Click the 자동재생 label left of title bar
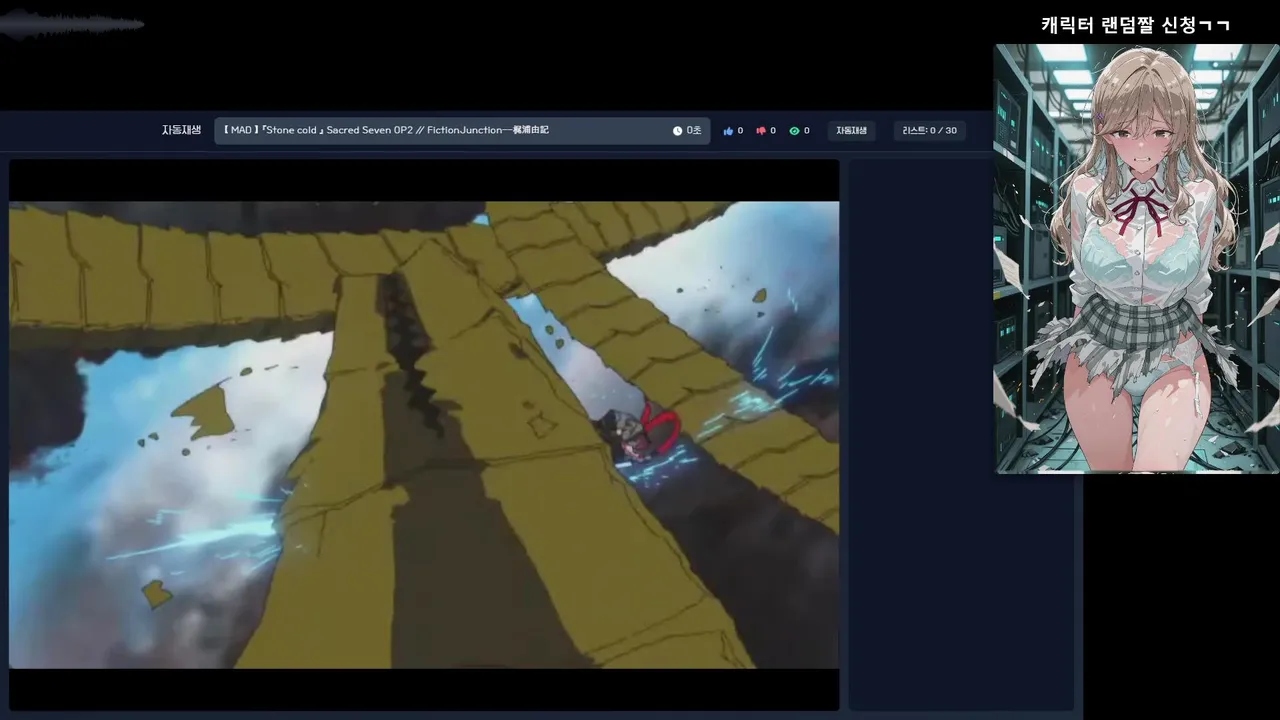 pyautogui.click(x=181, y=130)
